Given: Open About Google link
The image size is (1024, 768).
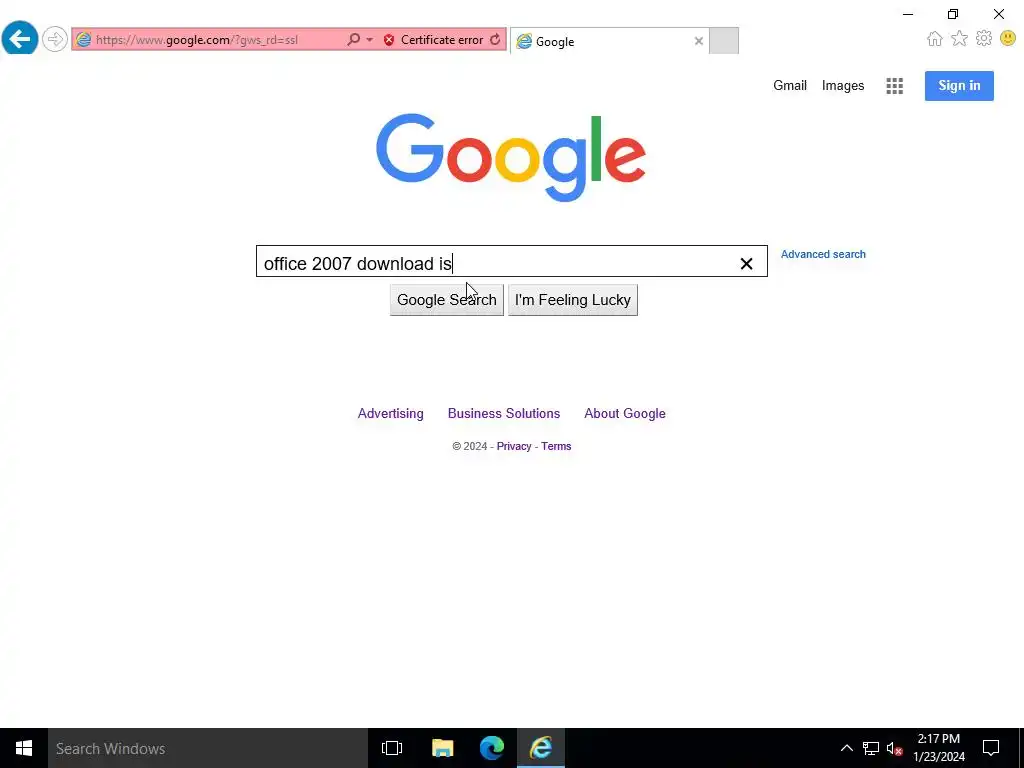Looking at the screenshot, I should click(624, 413).
